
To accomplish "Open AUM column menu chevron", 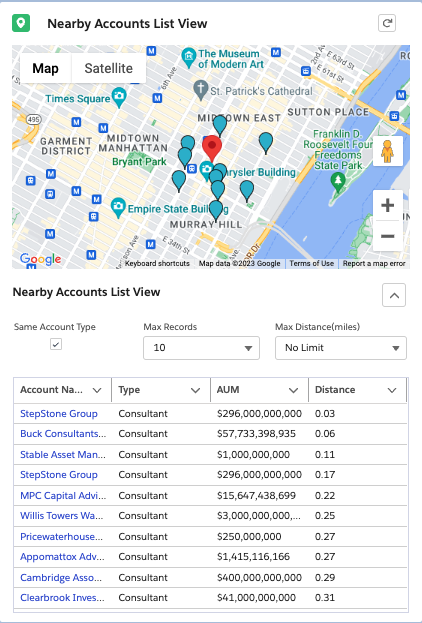I will click(x=293, y=390).
